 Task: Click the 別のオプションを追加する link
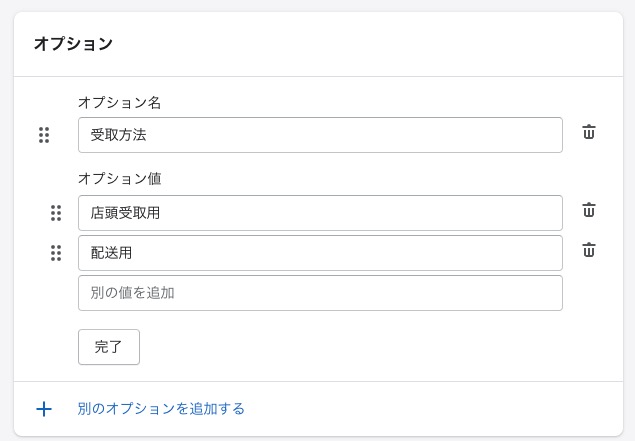coord(161,409)
